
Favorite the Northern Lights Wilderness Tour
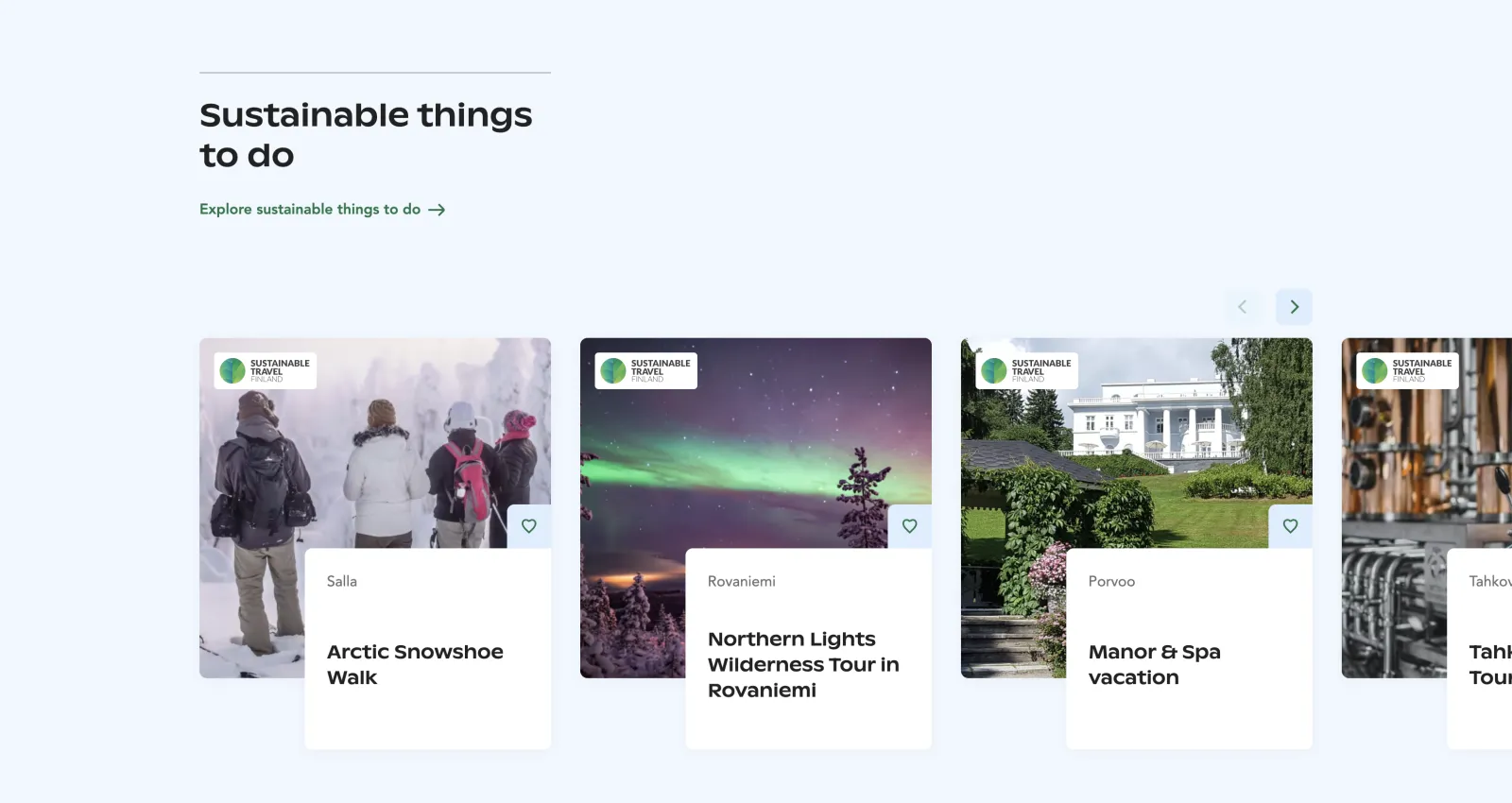click(909, 526)
